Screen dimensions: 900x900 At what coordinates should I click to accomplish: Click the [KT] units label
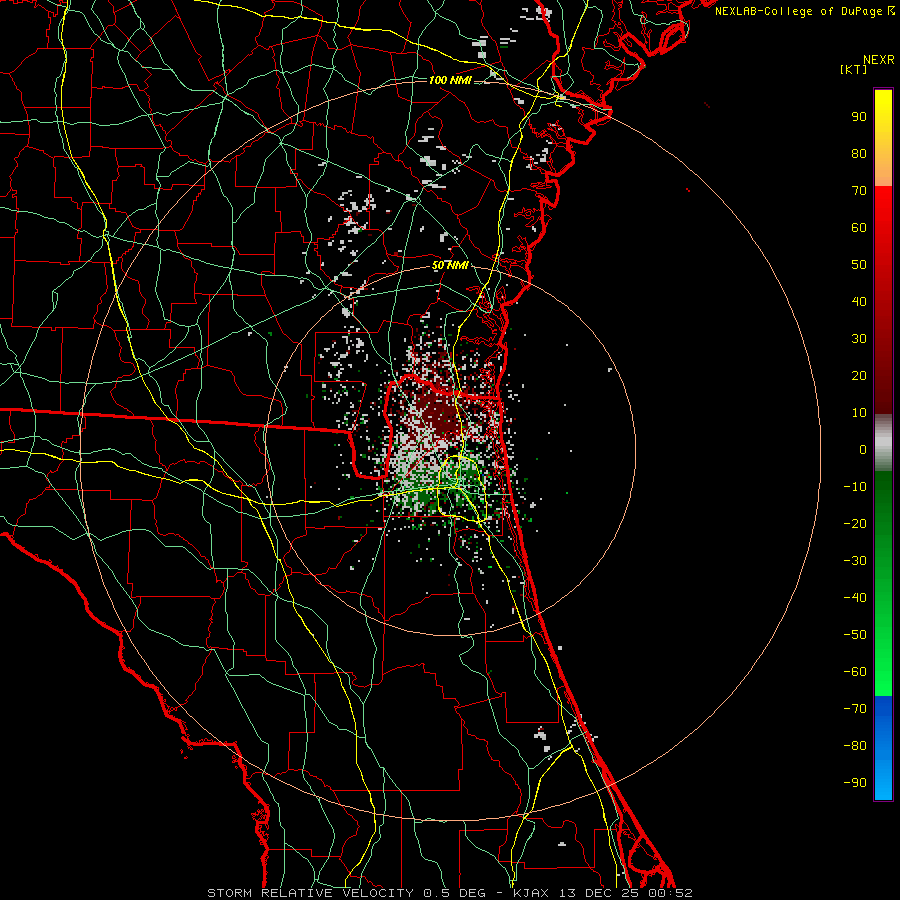pos(854,69)
